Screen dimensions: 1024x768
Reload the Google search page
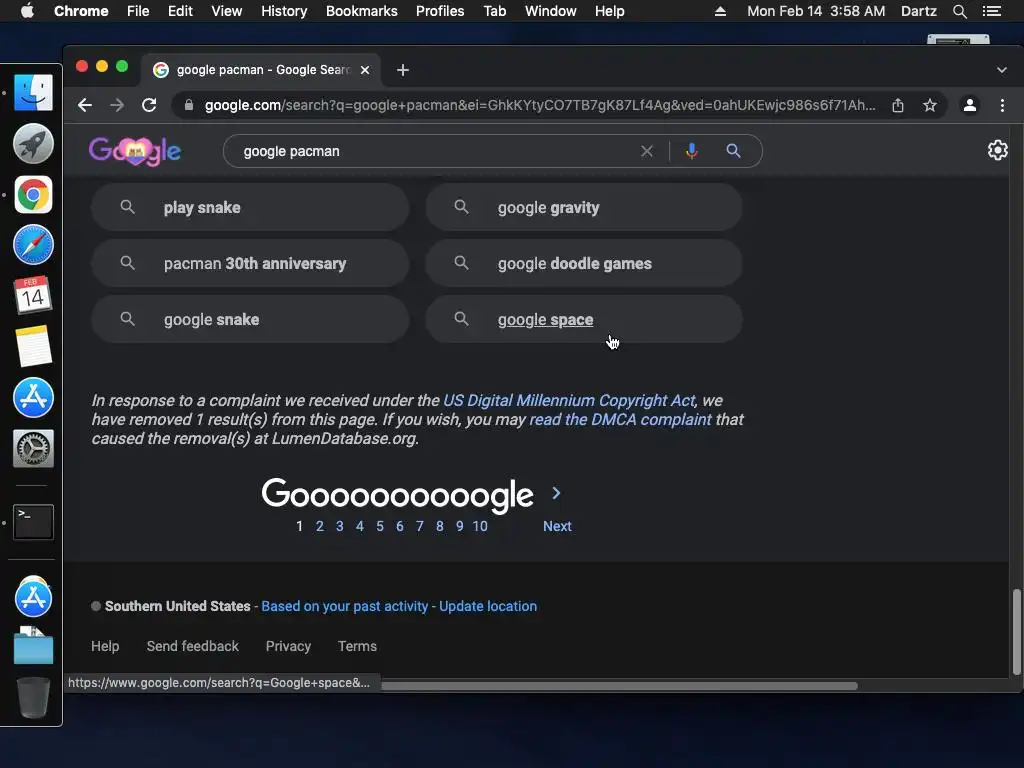[x=149, y=105]
